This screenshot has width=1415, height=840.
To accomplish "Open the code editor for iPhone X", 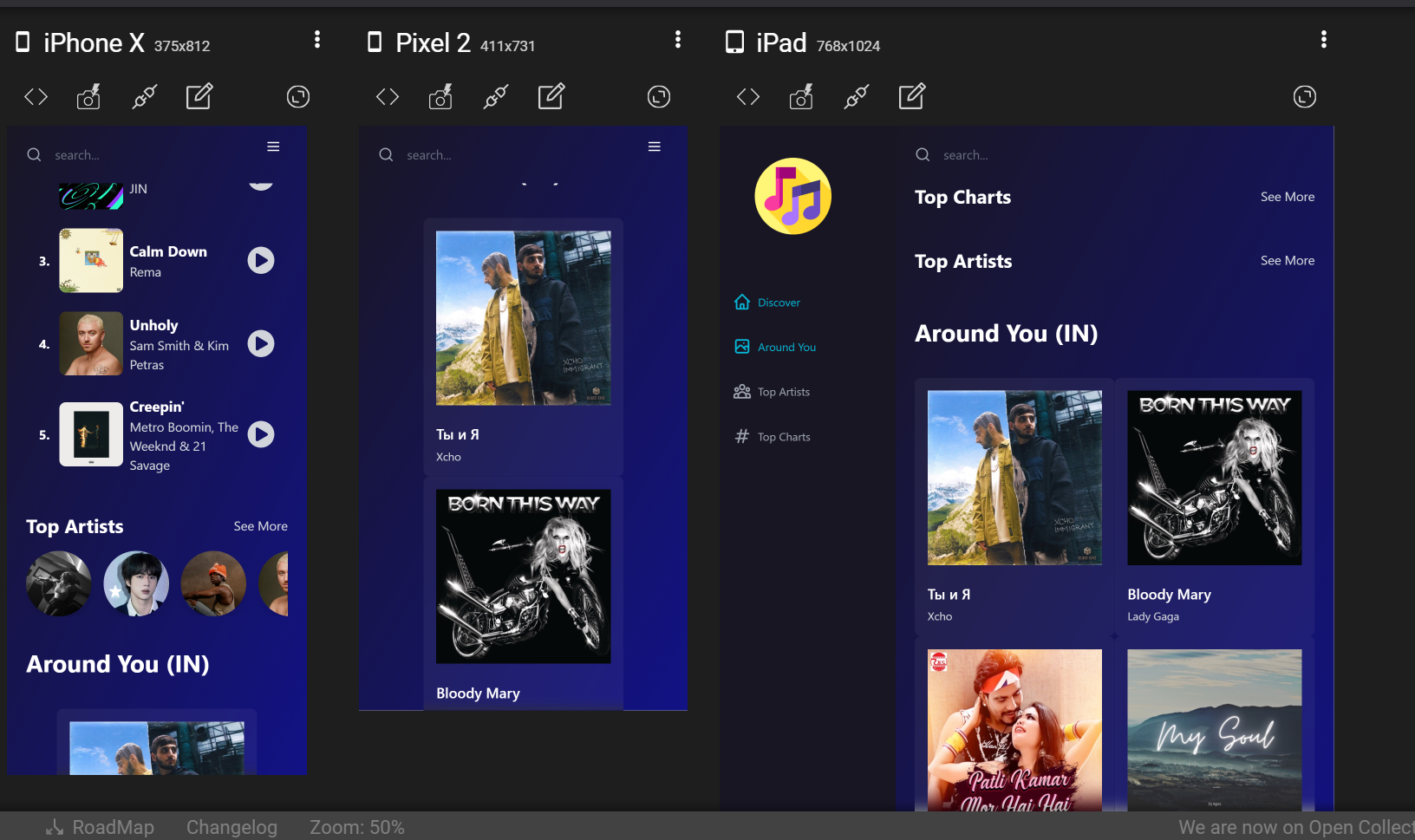I will click(x=36, y=96).
